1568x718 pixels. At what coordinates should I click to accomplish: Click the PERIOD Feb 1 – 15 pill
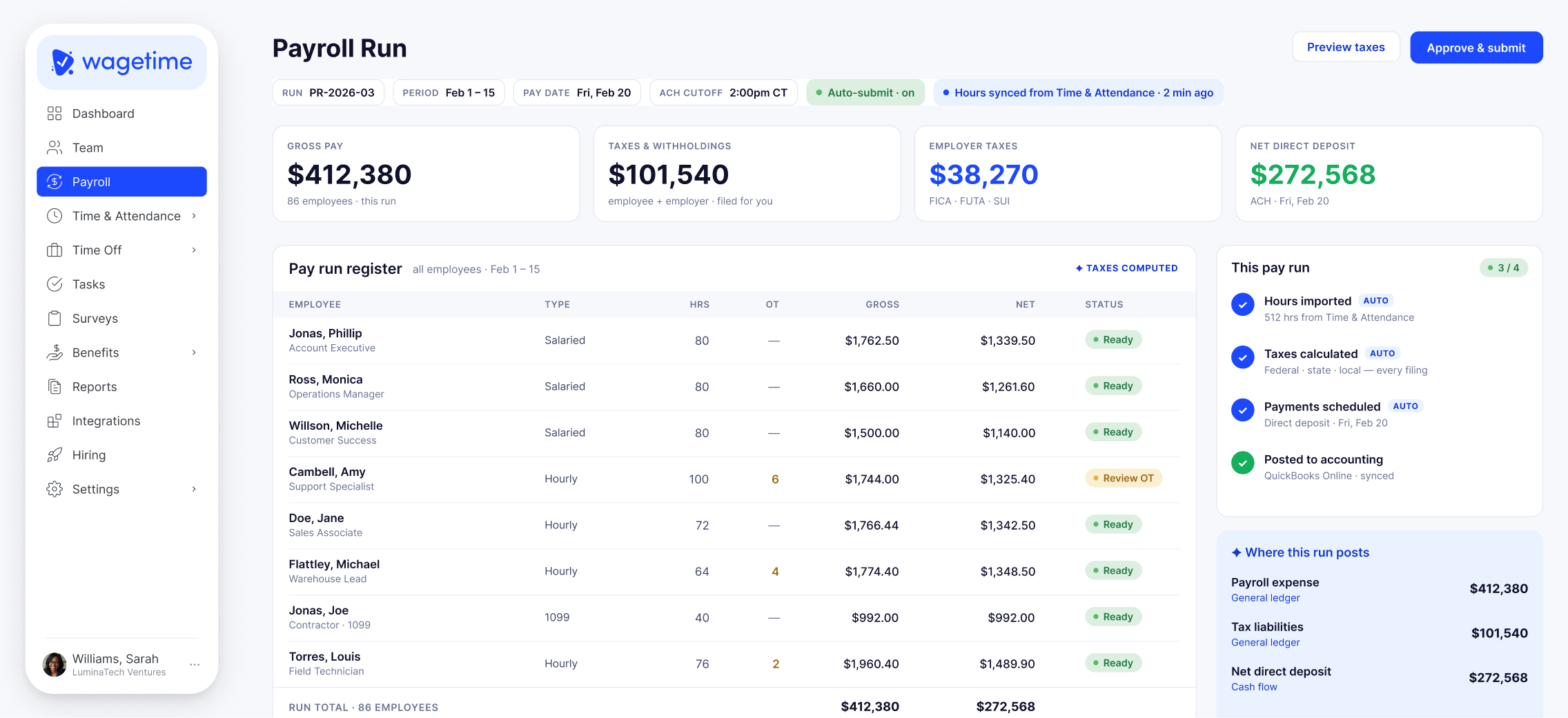coord(449,92)
